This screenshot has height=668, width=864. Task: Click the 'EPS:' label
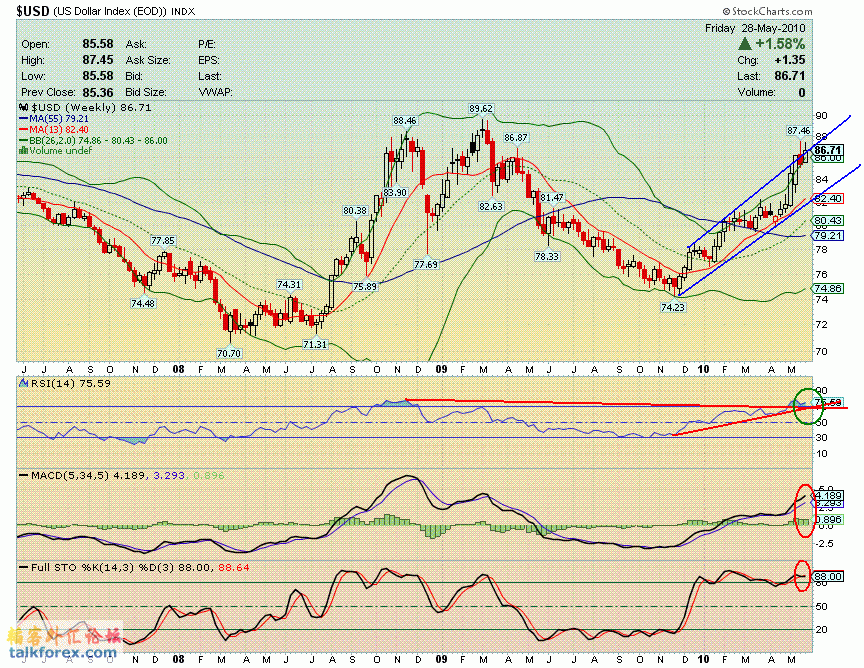209,60
